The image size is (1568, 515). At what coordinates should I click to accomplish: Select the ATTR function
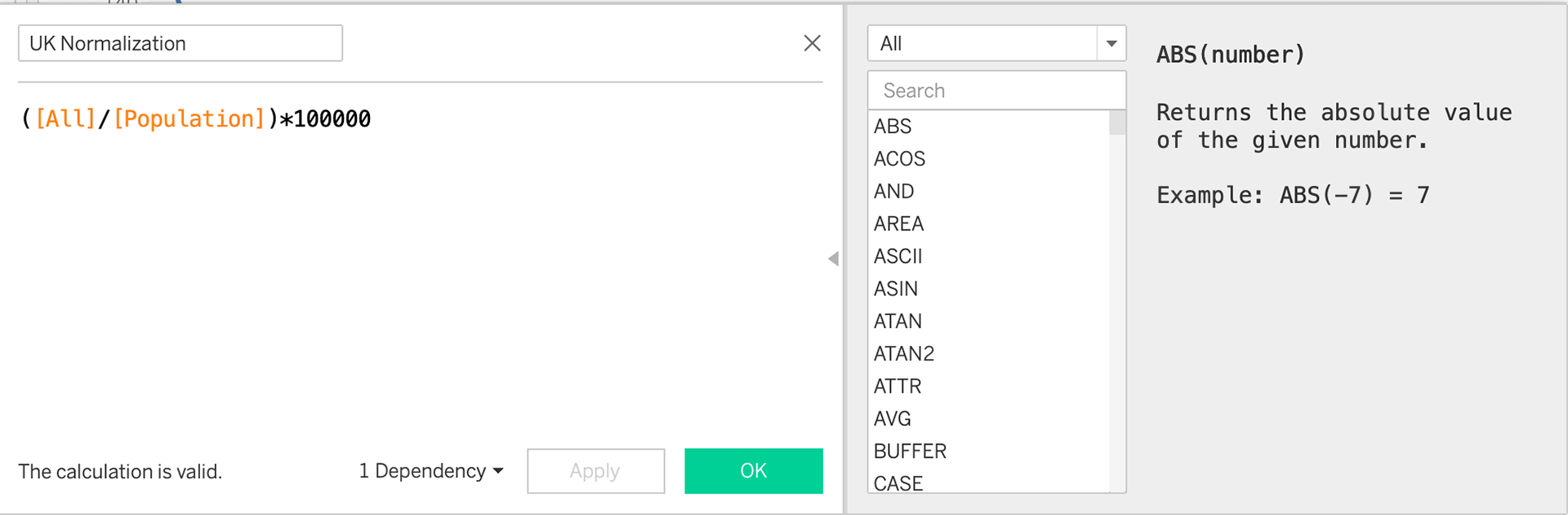[x=898, y=386]
